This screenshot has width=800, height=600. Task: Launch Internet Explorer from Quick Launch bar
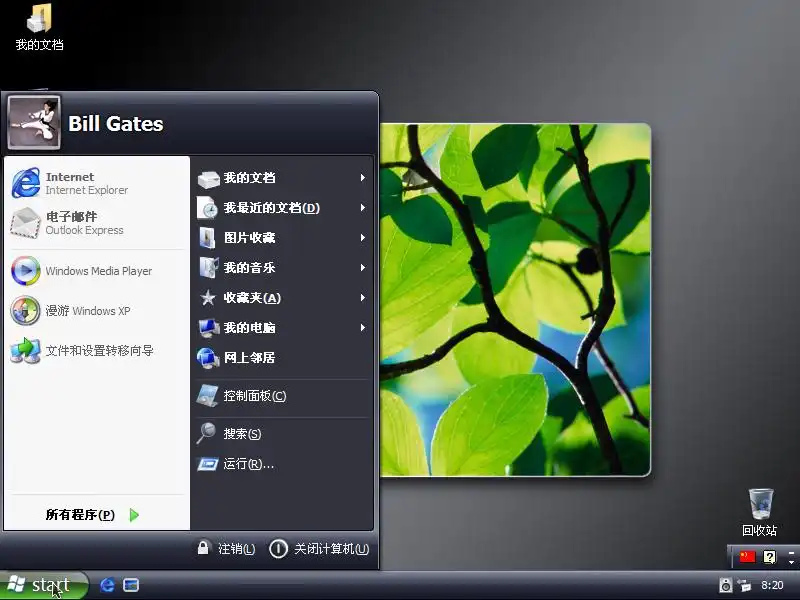pos(107,585)
